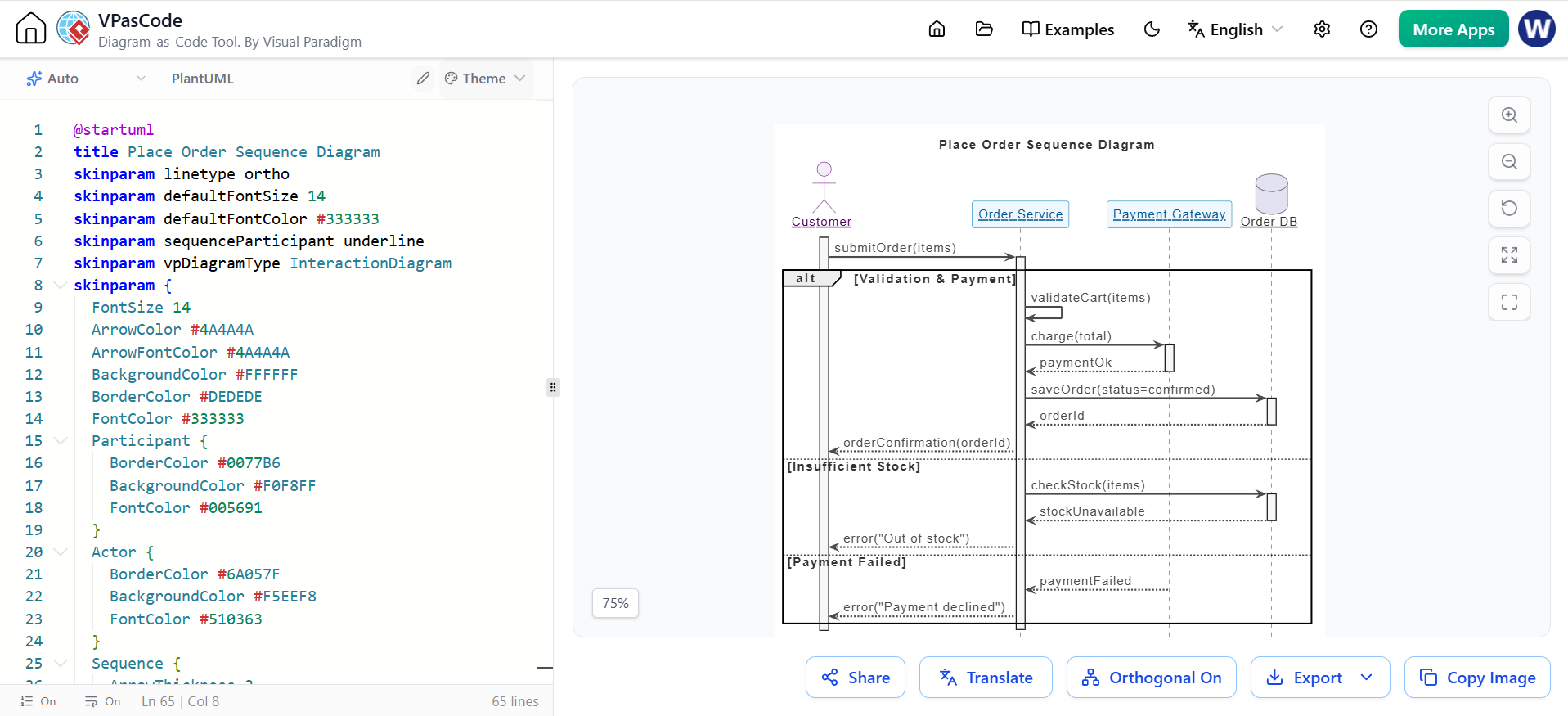Screen dimensions: 1568x716
Task: Click the [Insufficient Stock] section label
Action: [853, 466]
